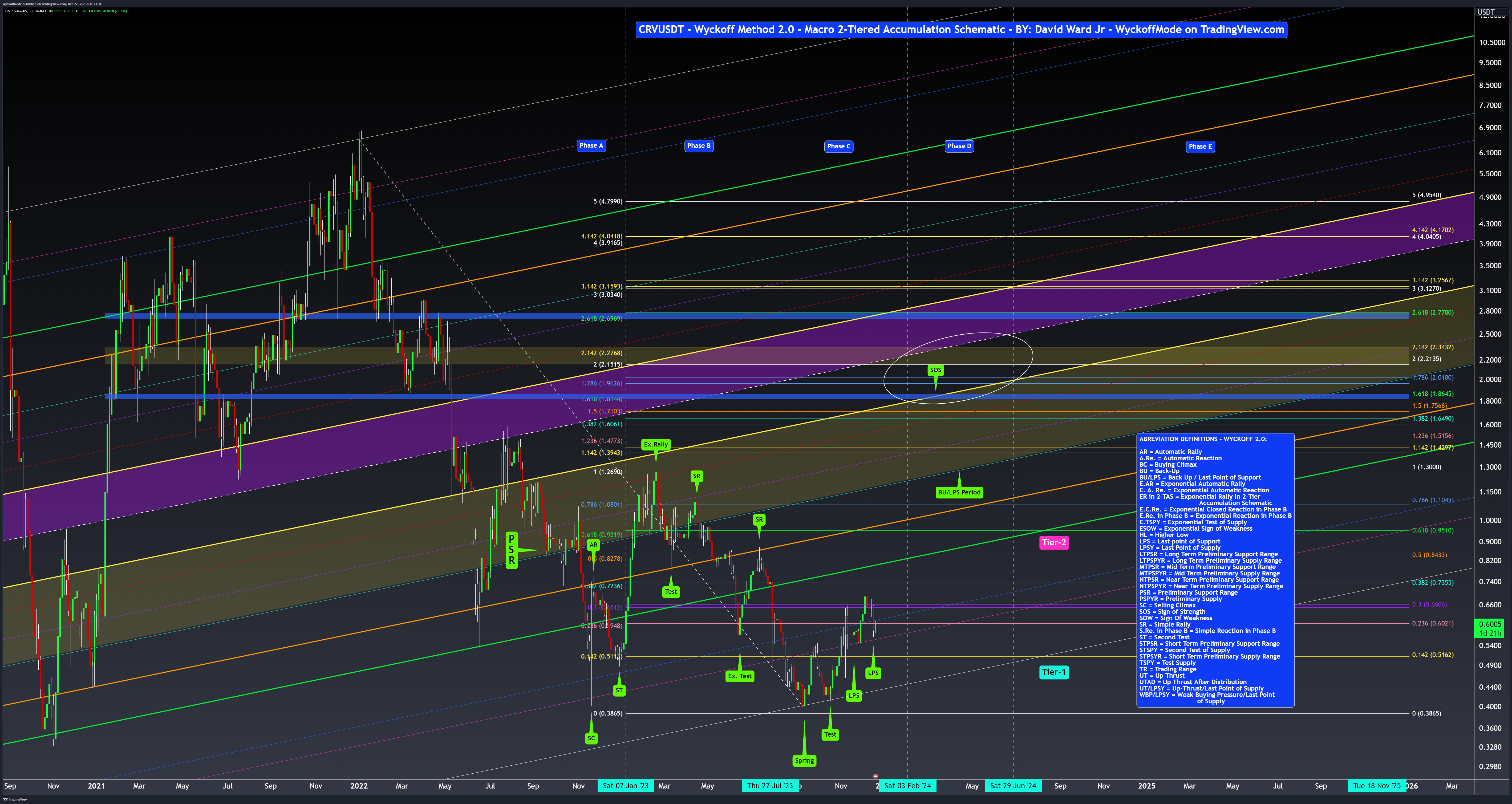Click the right-side label 3.142 (3.2567)

click(x=1433, y=280)
